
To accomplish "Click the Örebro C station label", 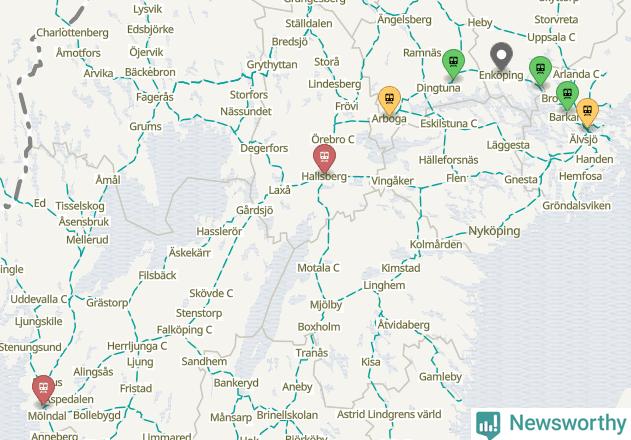I will [x=333, y=139].
